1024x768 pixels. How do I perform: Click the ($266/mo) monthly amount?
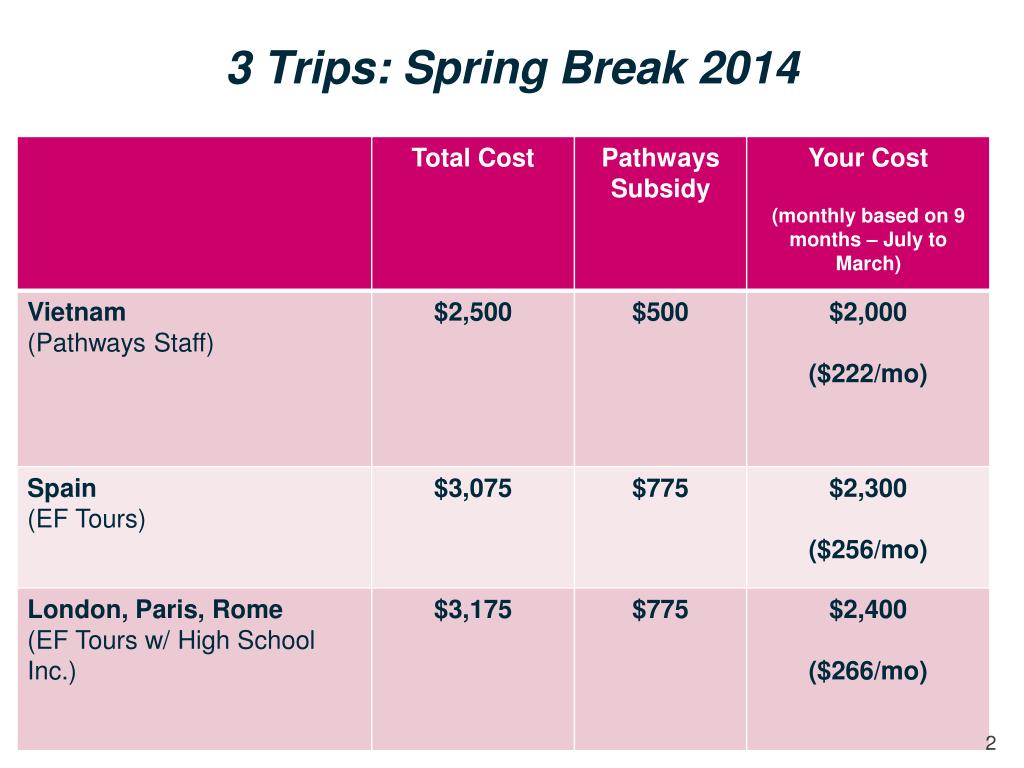click(868, 671)
